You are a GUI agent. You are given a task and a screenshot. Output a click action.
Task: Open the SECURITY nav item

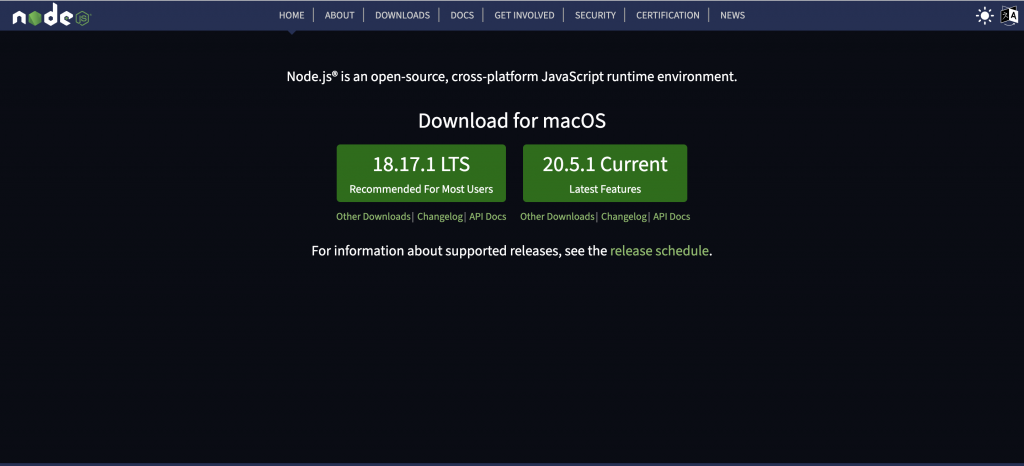595,15
